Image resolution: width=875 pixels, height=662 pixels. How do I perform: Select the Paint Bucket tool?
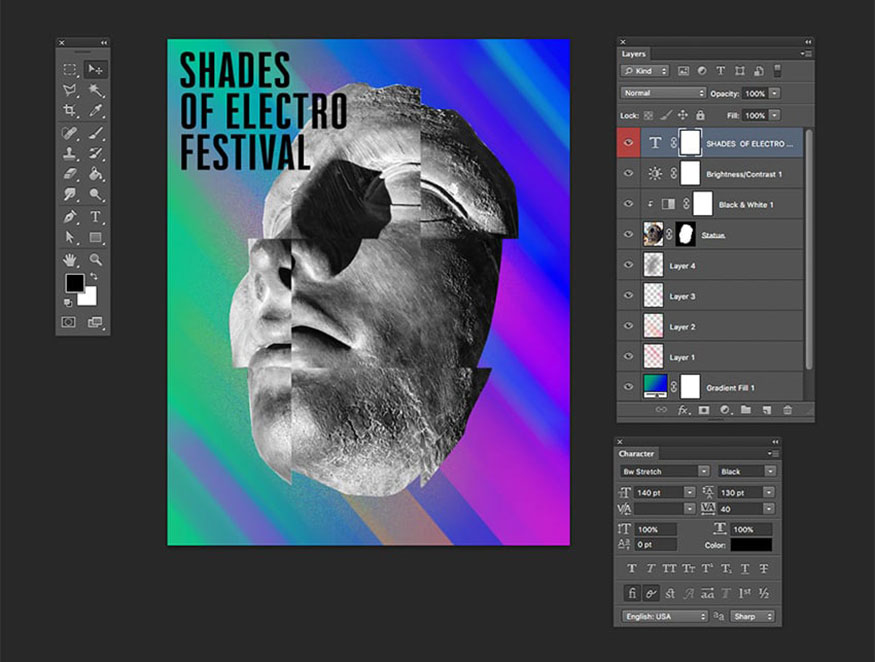[95, 174]
